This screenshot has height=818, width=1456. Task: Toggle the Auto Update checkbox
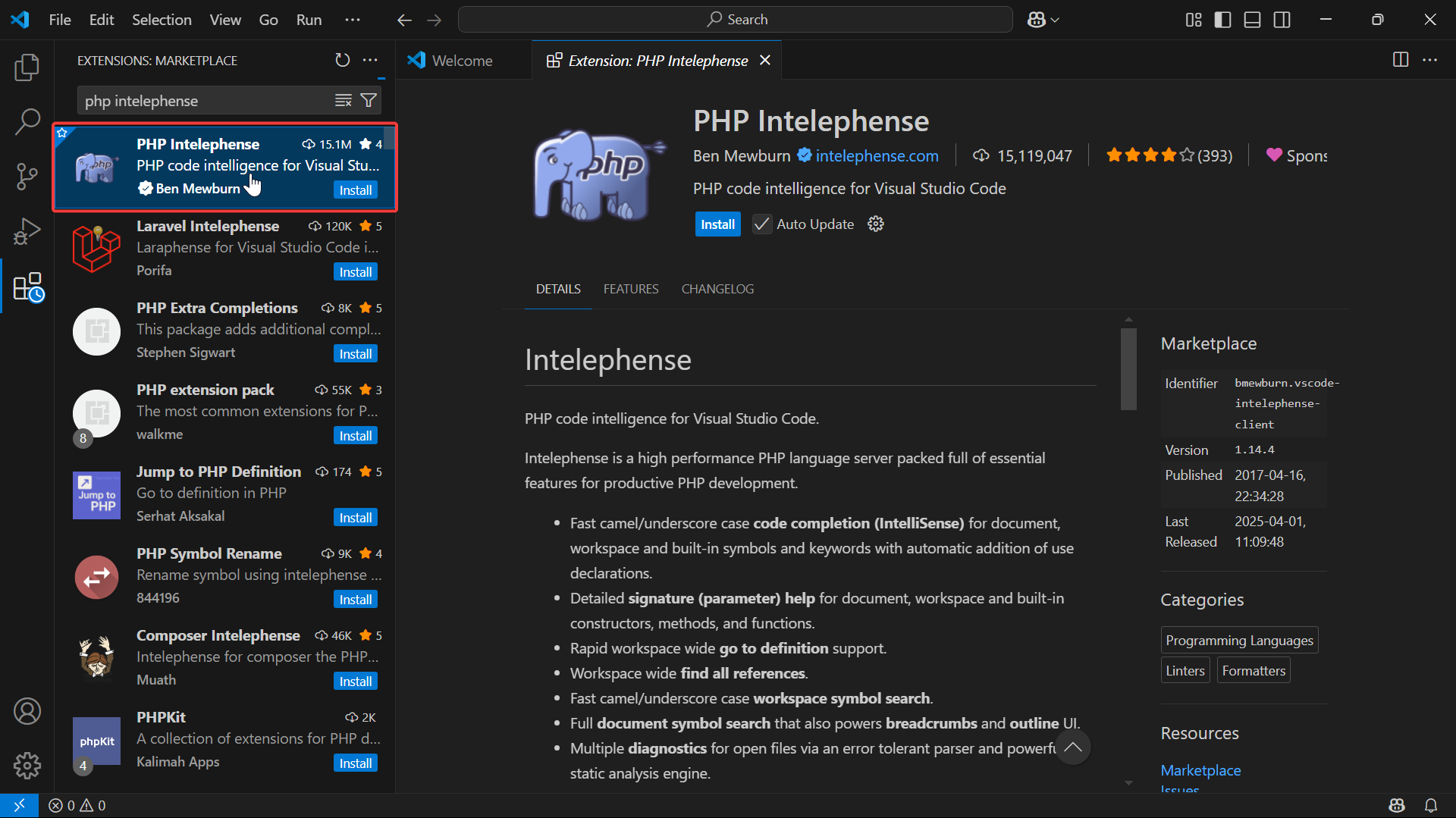pyautogui.click(x=761, y=224)
